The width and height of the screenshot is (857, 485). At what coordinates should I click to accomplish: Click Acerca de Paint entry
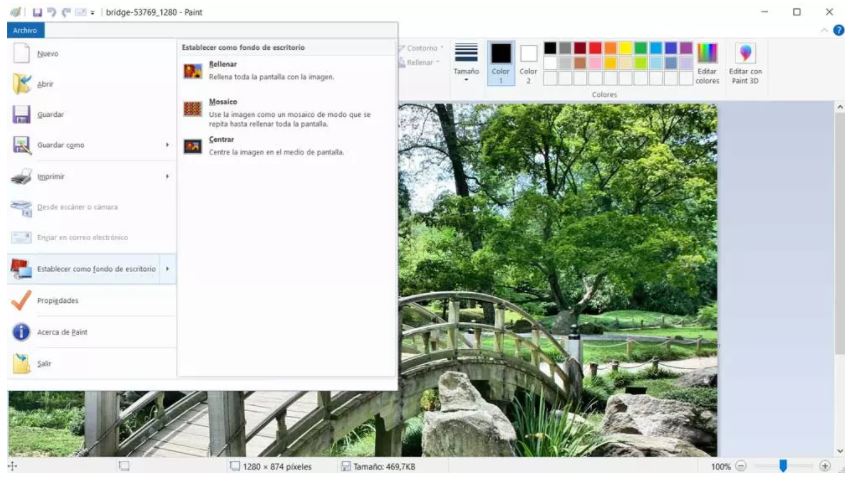92,332
